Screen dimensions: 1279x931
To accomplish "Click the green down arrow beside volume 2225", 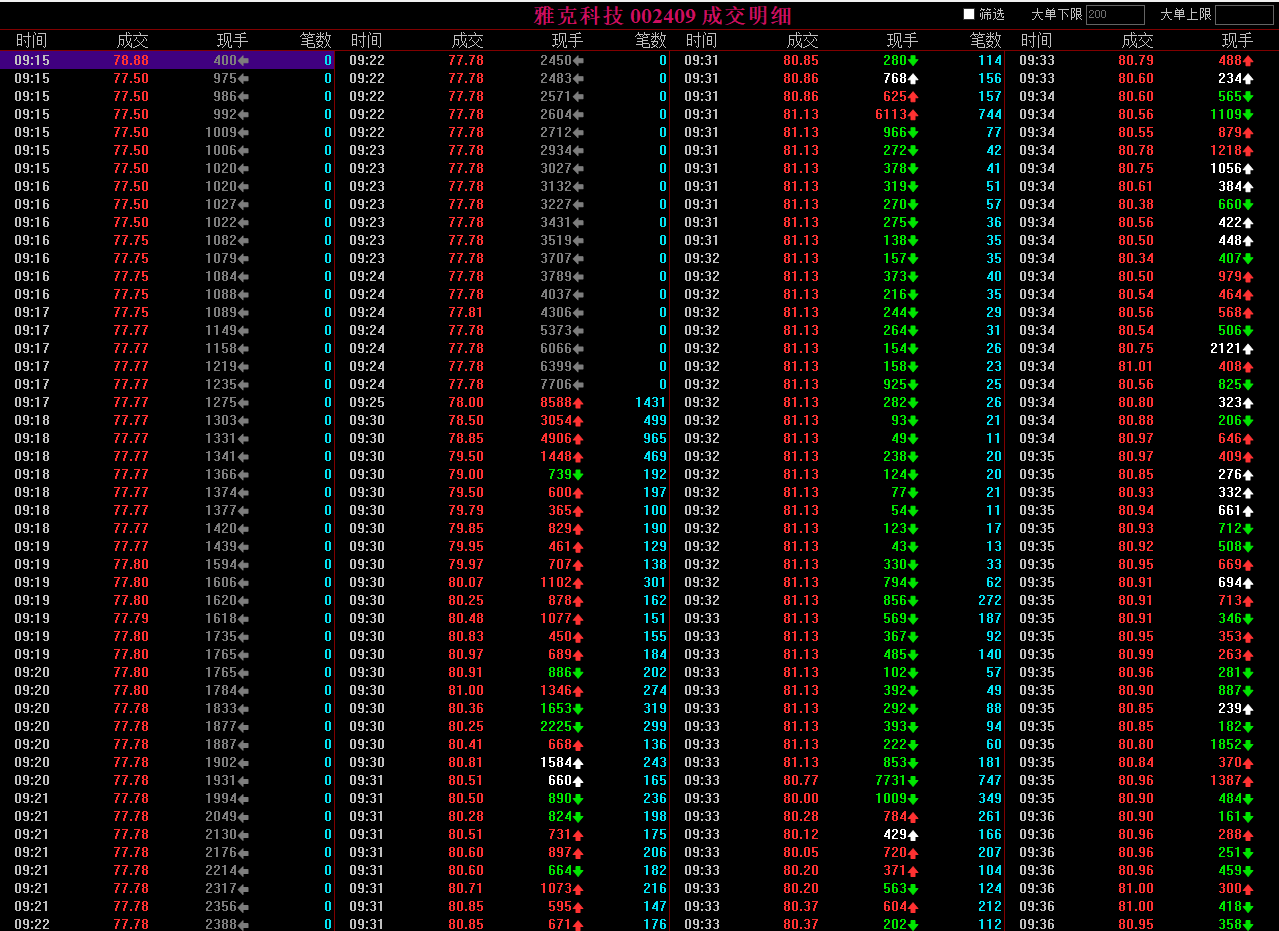I will click(x=578, y=726).
